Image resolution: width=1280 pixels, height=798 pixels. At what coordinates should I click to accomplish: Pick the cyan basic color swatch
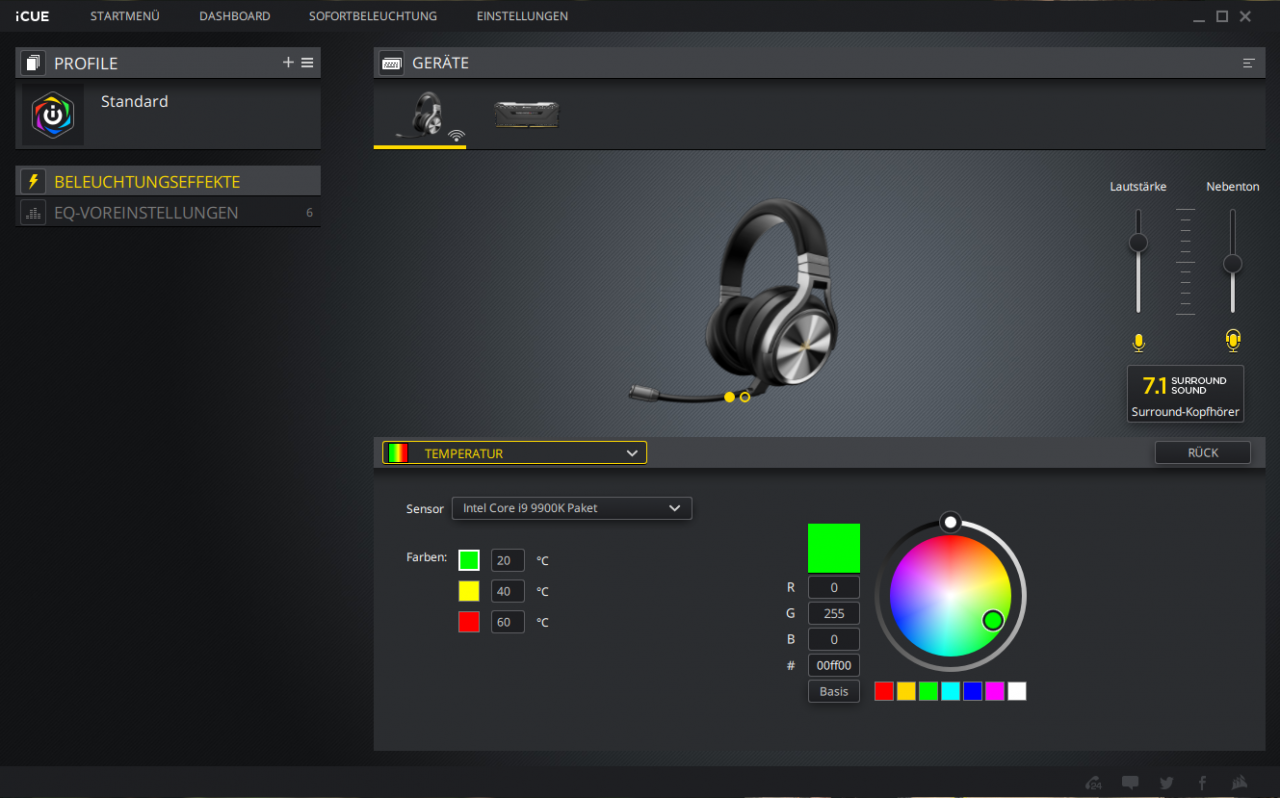click(x=950, y=691)
